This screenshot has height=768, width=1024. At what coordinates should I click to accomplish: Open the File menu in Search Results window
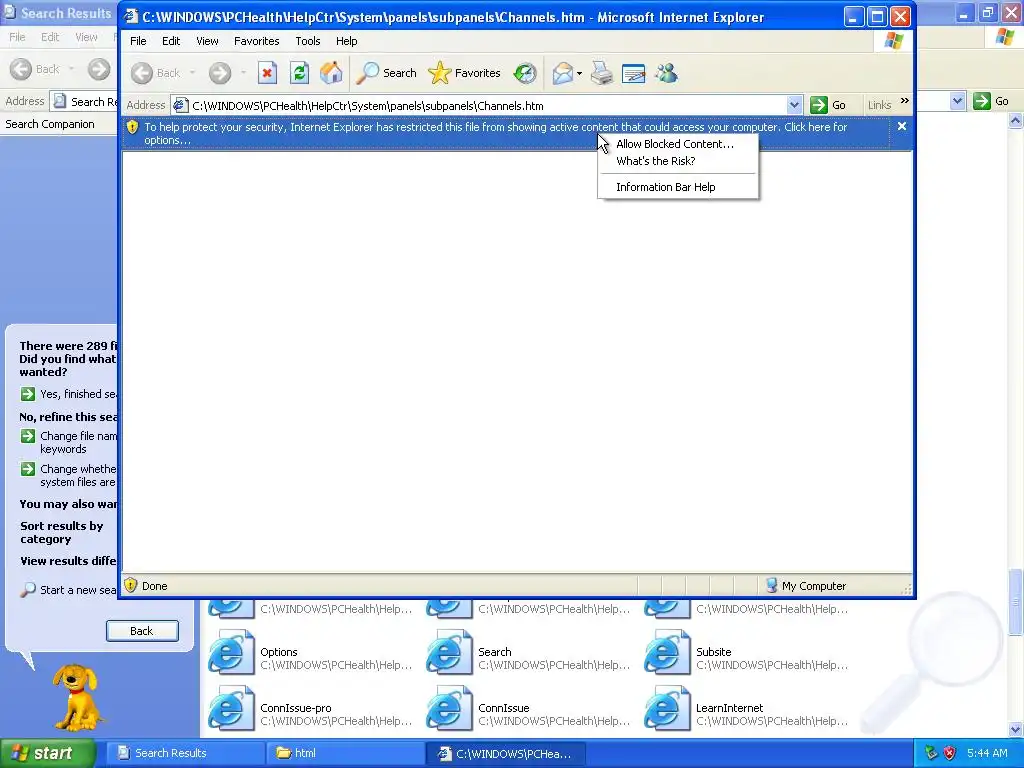tap(17, 37)
